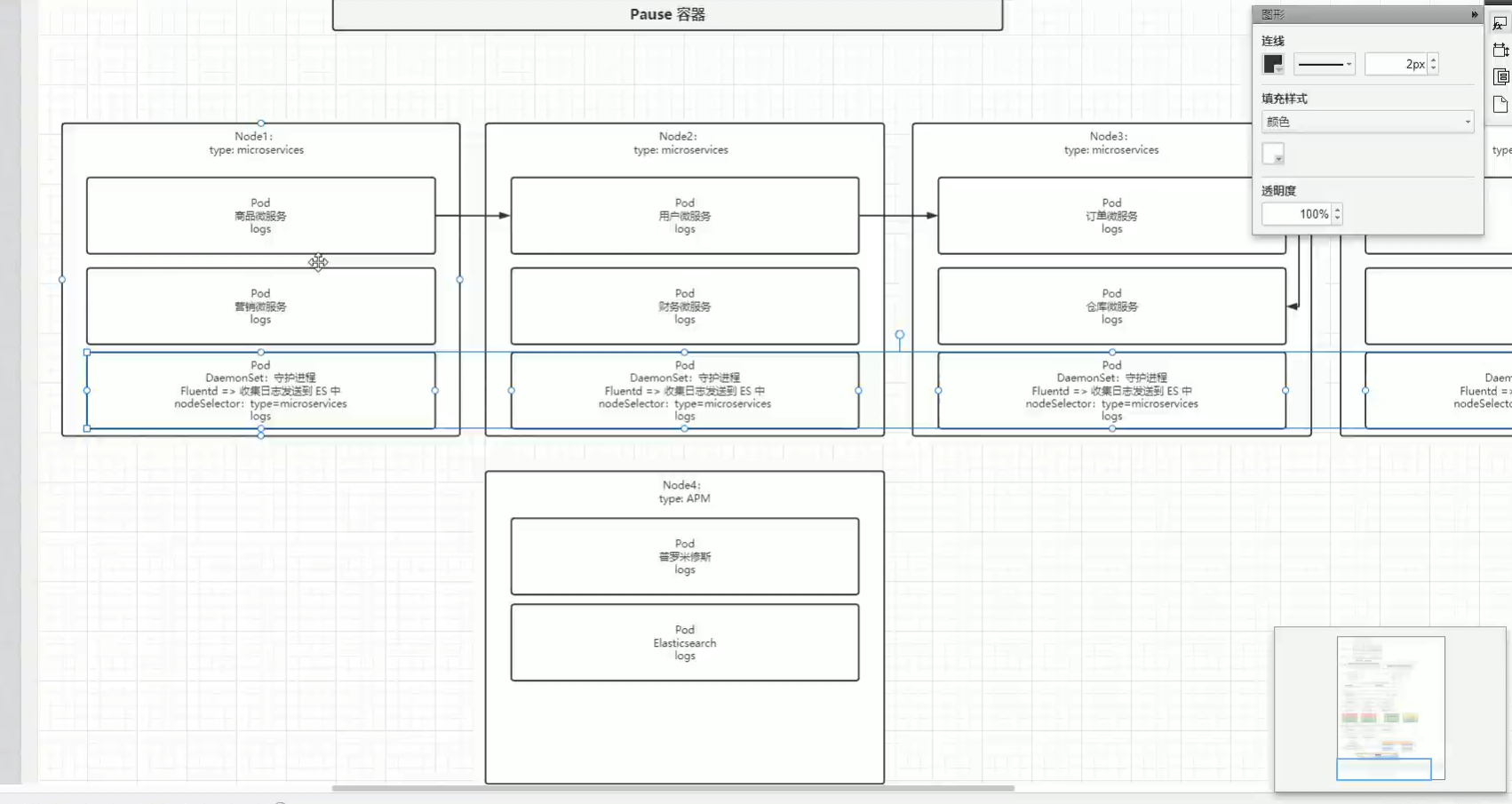Open the line color swatch under 连线
This screenshot has height=804, width=1512.
(x=1273, y=64)
